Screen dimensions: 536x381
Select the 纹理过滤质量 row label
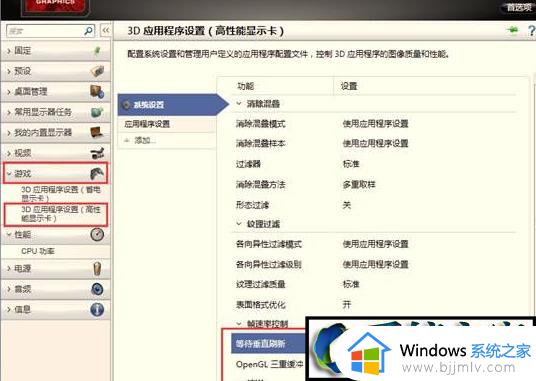[260, 284]
